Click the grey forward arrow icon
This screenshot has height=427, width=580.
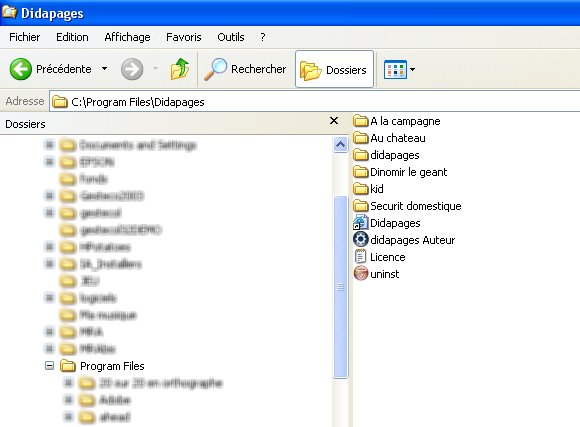point(132,69)
